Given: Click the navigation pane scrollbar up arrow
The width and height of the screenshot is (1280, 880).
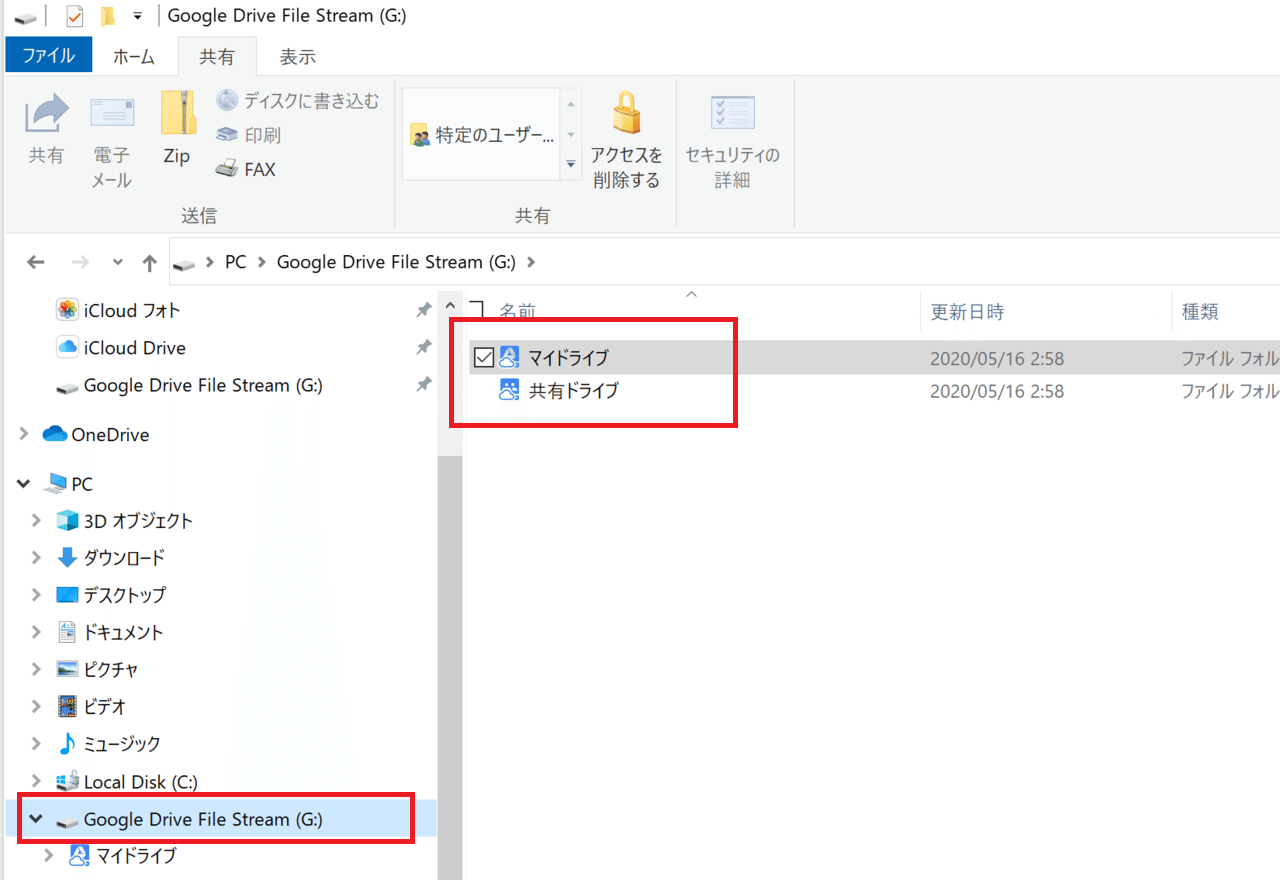Looking at the screenshot, I should (450, 306).
